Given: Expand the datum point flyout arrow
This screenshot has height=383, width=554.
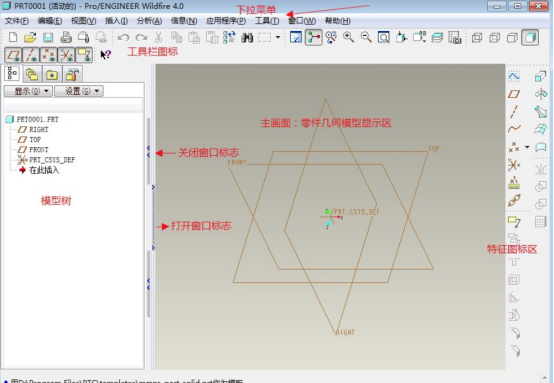Looking at the screenshot, I should [x=527, y=147].
